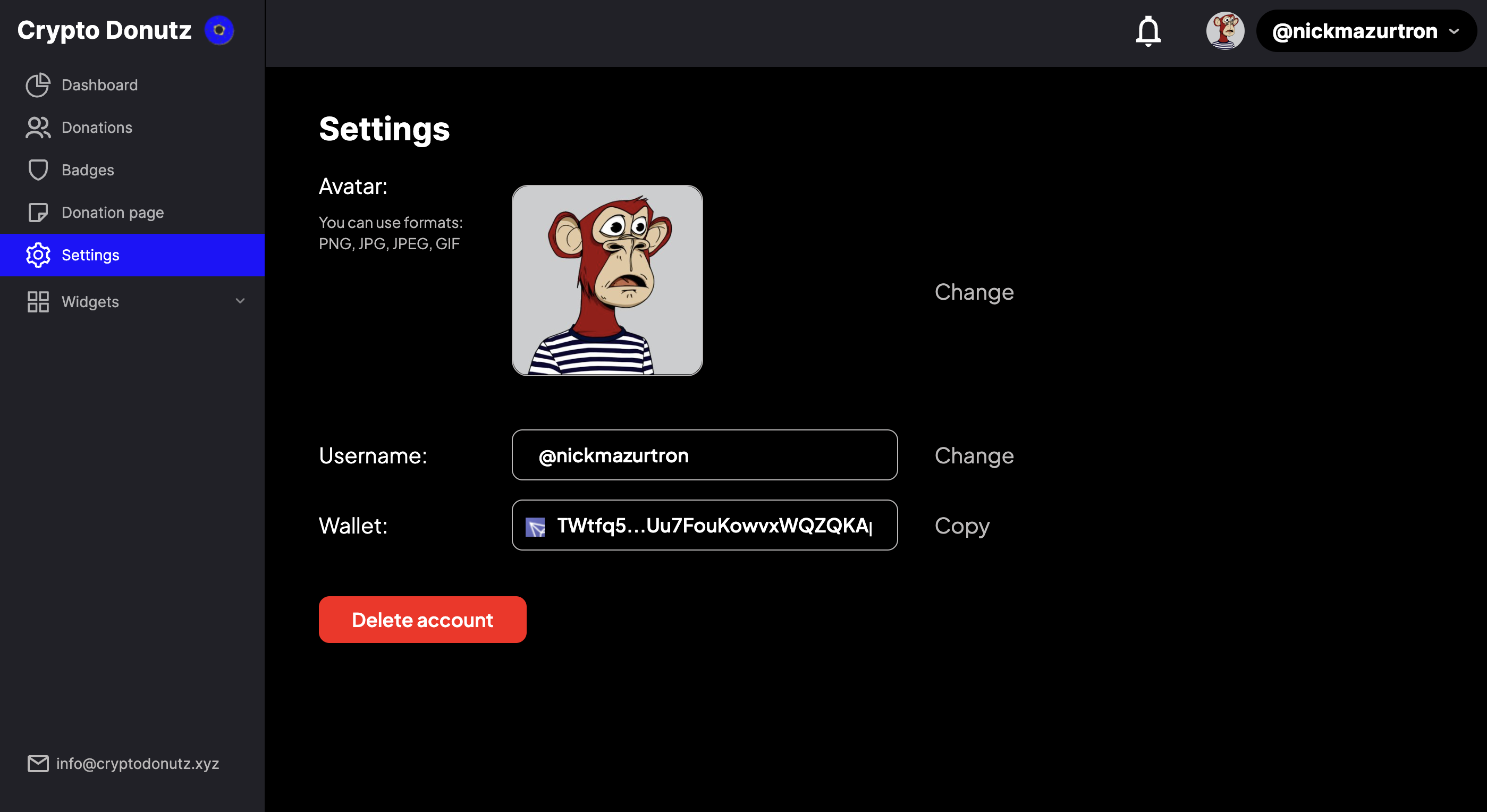Click the envelope icon near email
The width and height of the screenshot is (1487, 812).
coord(38,763)
